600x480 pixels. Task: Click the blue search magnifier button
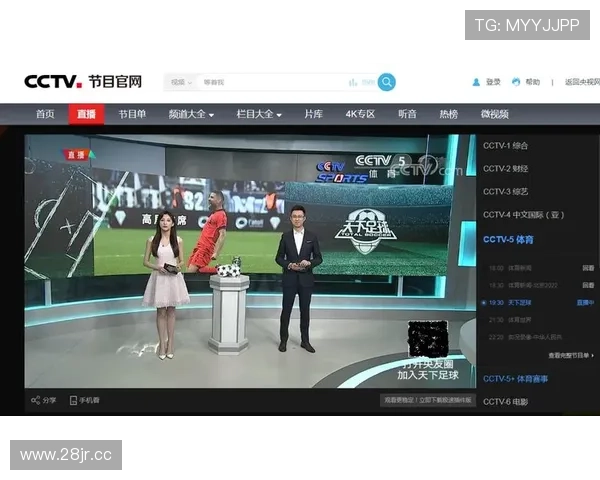coord(386,82)
